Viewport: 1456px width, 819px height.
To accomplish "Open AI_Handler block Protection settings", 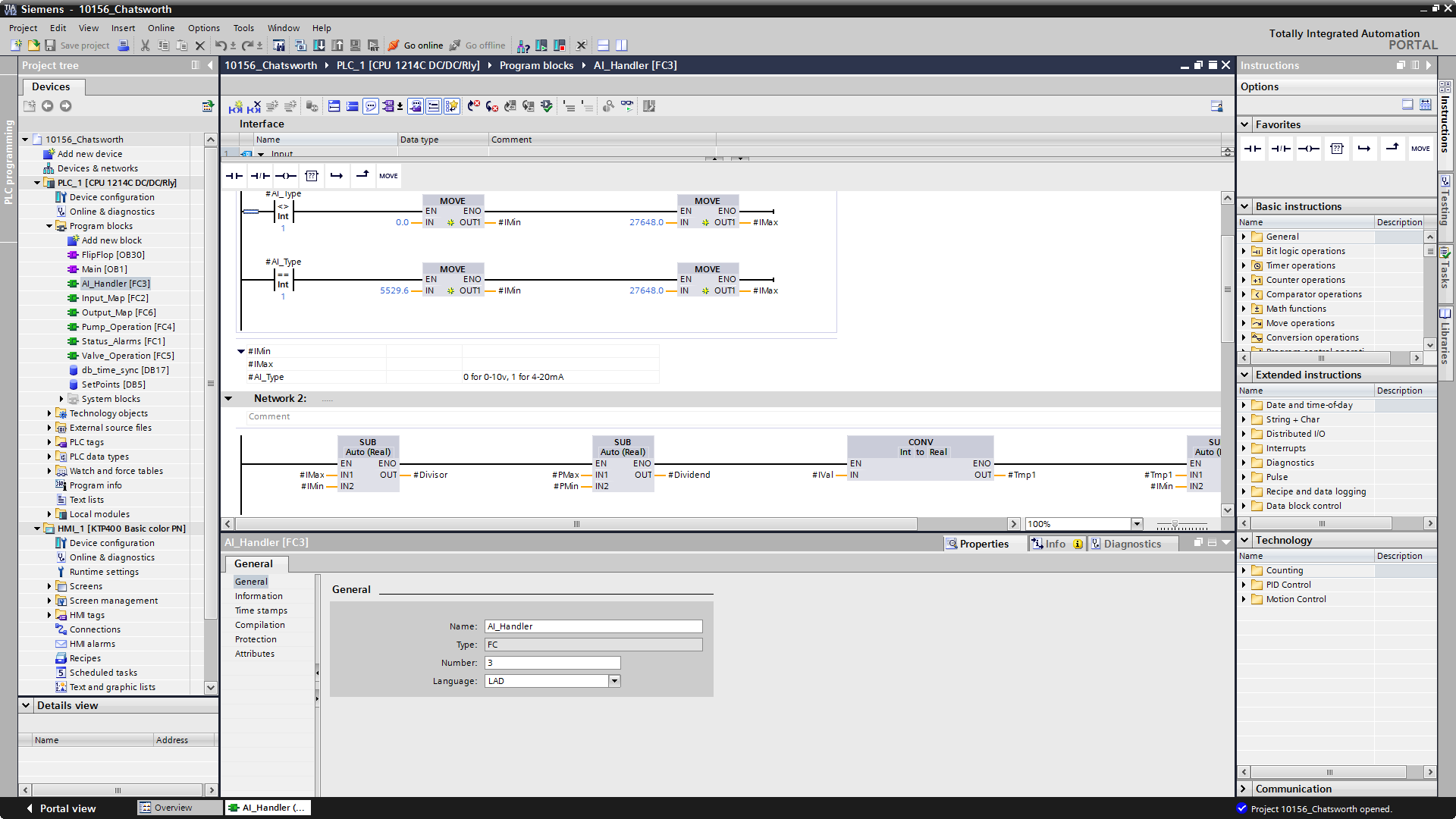I will pyautogui.click(x=255, y=639).
